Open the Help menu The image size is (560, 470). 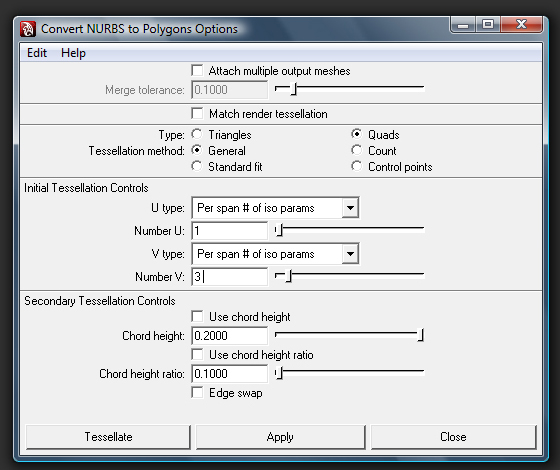pos(73,53)
